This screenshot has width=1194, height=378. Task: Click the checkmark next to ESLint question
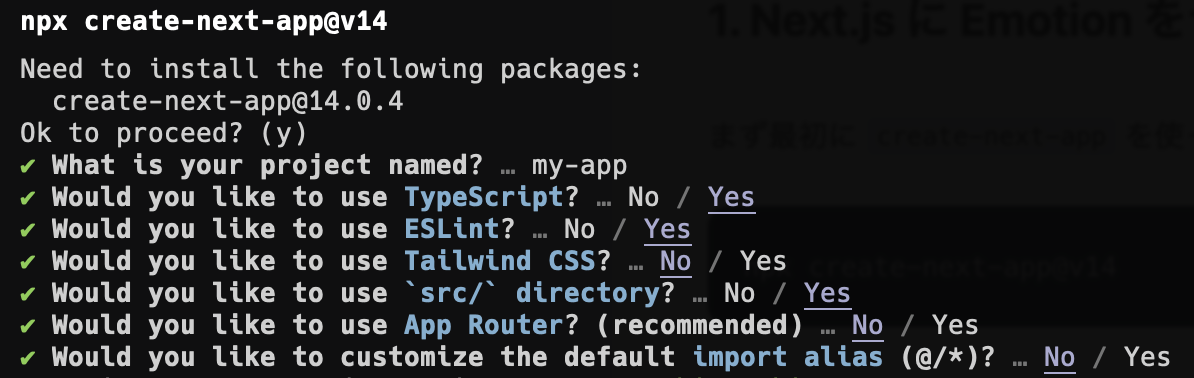(27, 229)
